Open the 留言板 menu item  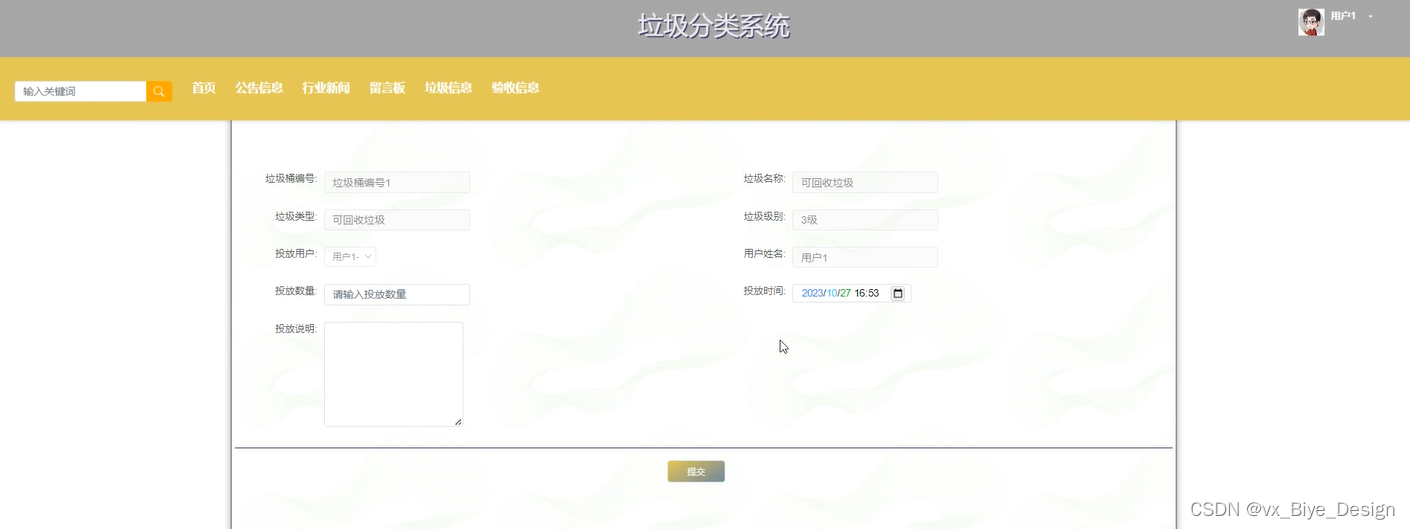coord(387,88)
